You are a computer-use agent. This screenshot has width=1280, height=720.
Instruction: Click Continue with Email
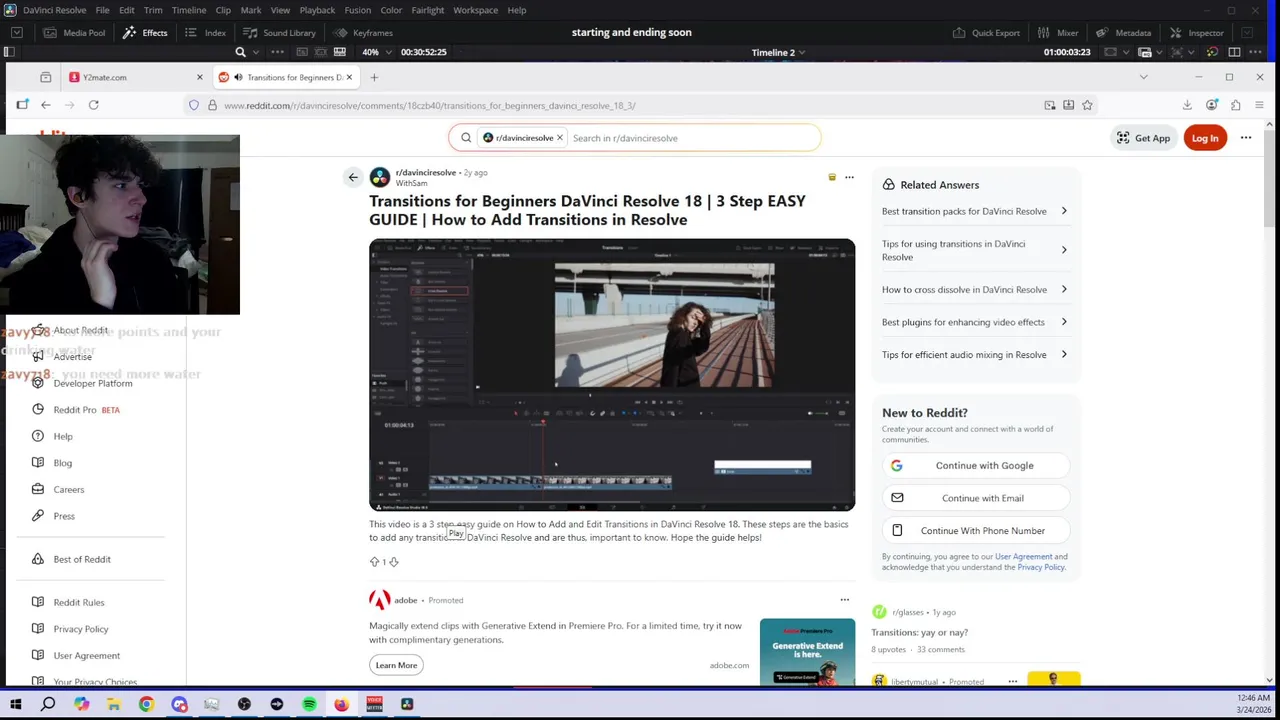[x=976, y=498]
